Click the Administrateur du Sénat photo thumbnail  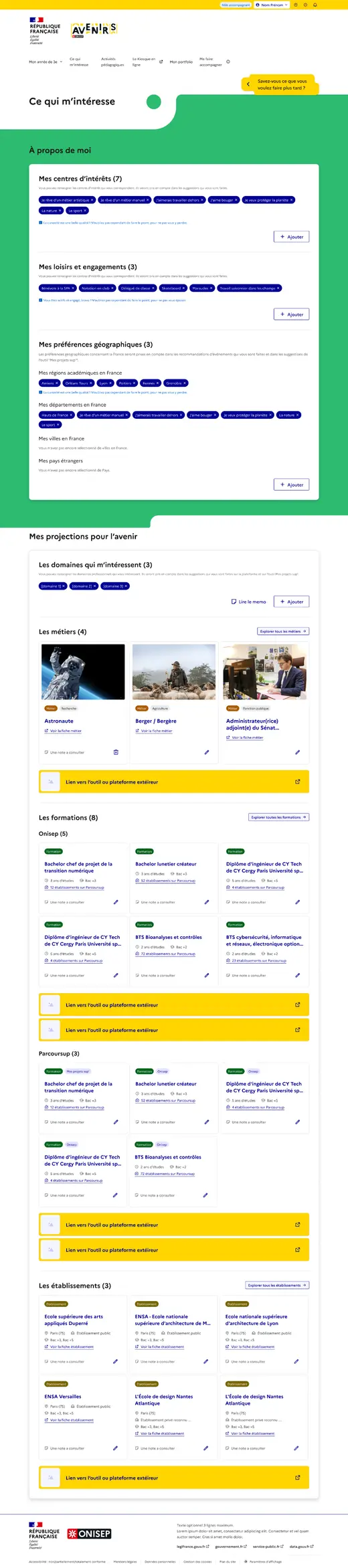[x=265, y=671]
